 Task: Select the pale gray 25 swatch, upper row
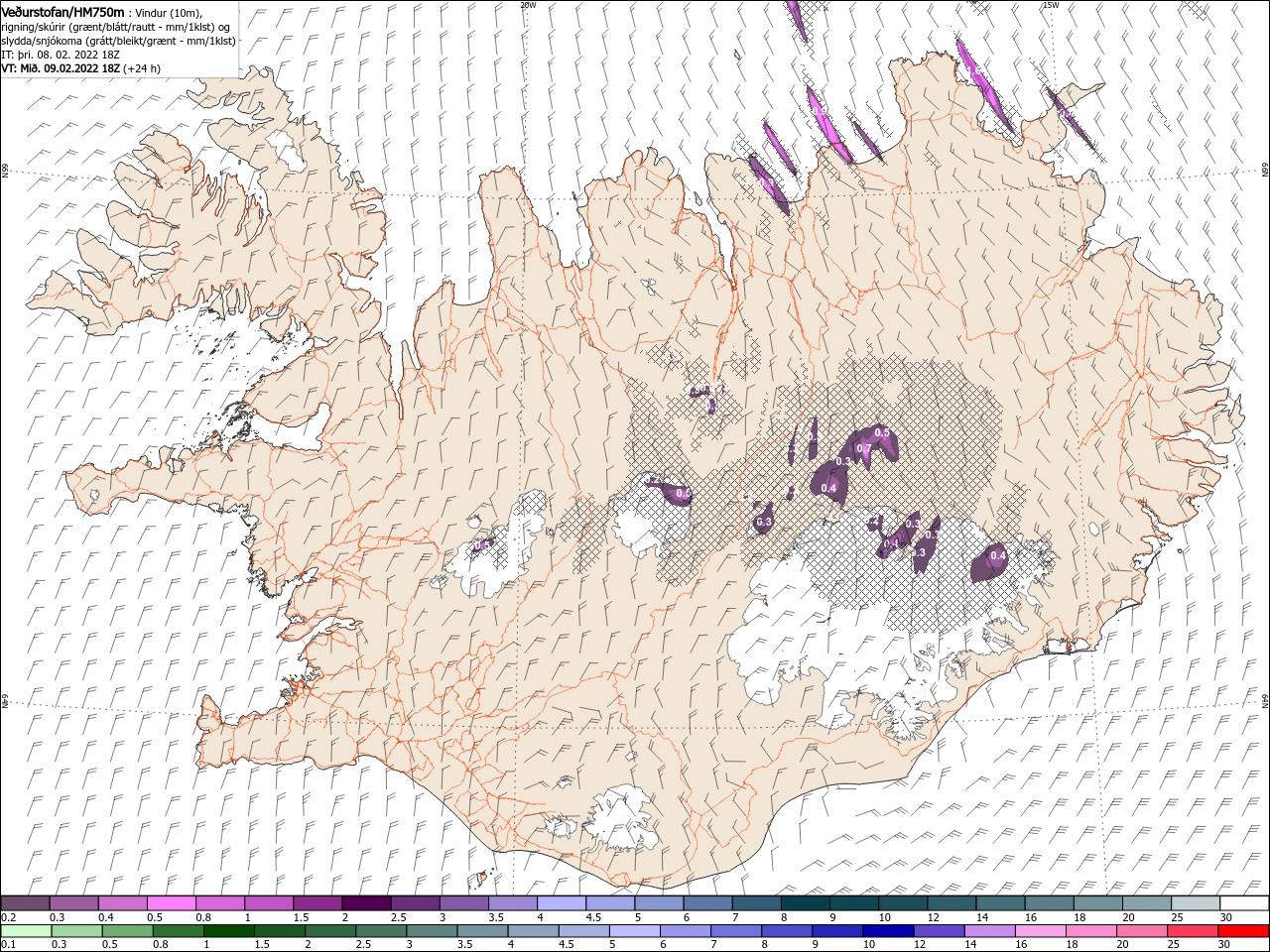pos(1195,903)
